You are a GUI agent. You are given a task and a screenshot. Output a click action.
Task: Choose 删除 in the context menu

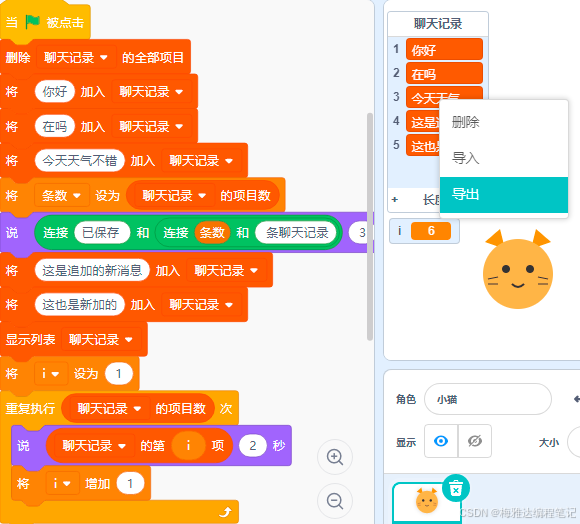click(x=504, y=122)
